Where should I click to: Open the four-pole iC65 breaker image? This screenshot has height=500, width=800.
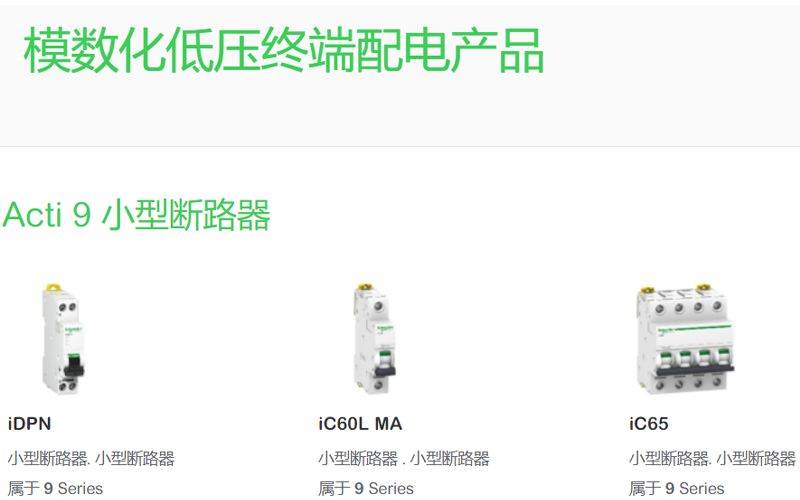[x=685, y=339]
